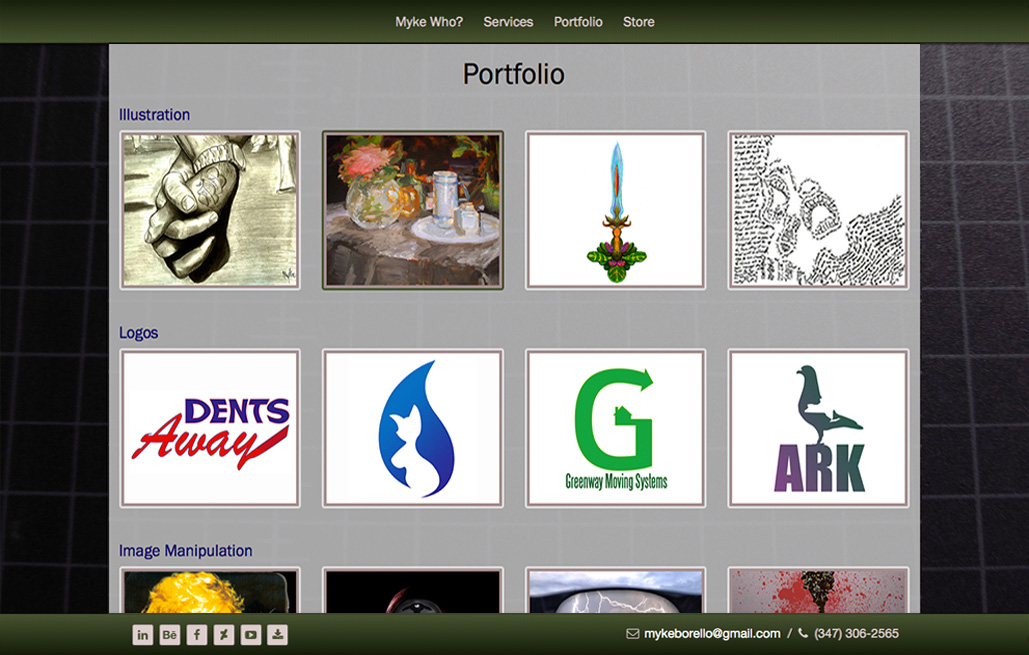Open the Myke Who? menu item

[x=429, y=22]
